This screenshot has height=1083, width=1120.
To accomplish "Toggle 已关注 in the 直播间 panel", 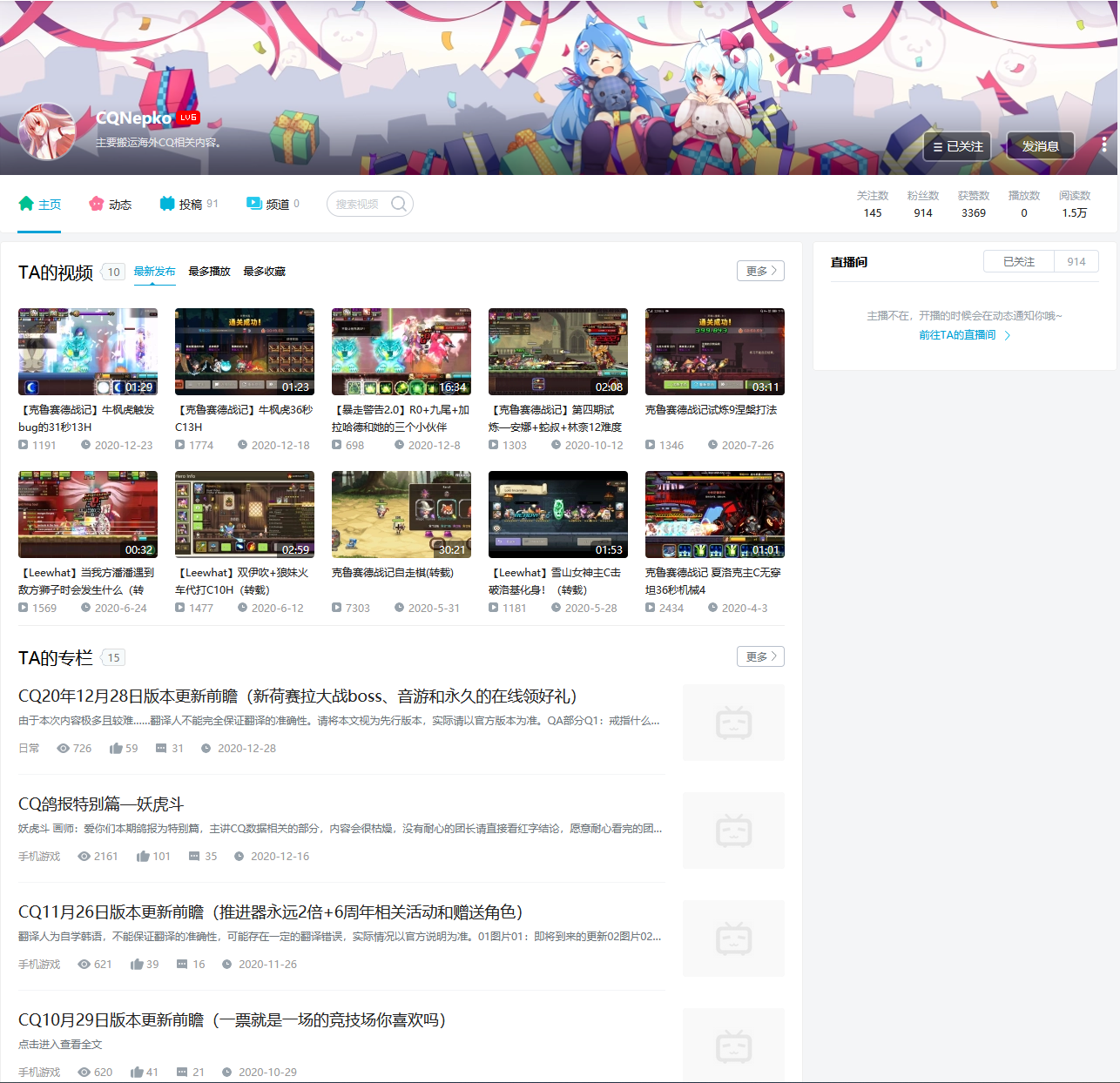I will click(1019, 261).
